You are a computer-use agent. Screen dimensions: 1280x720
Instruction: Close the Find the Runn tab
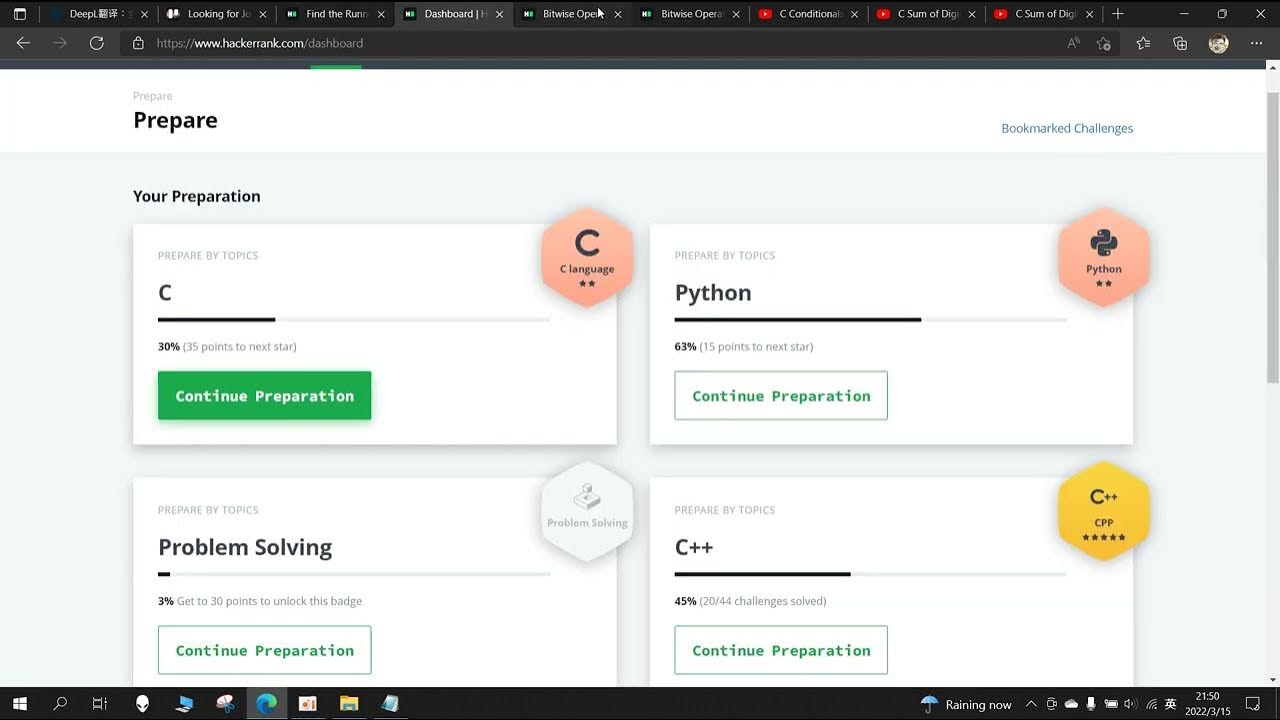click(381, 14)
